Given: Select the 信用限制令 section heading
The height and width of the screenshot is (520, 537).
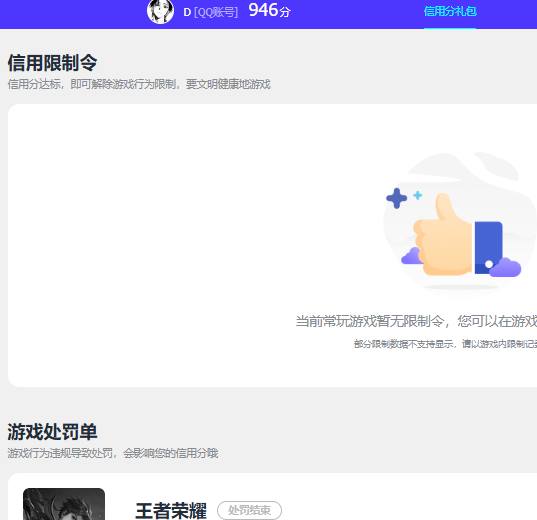Looking at the screenshot, I should click(x=52, y=63).
